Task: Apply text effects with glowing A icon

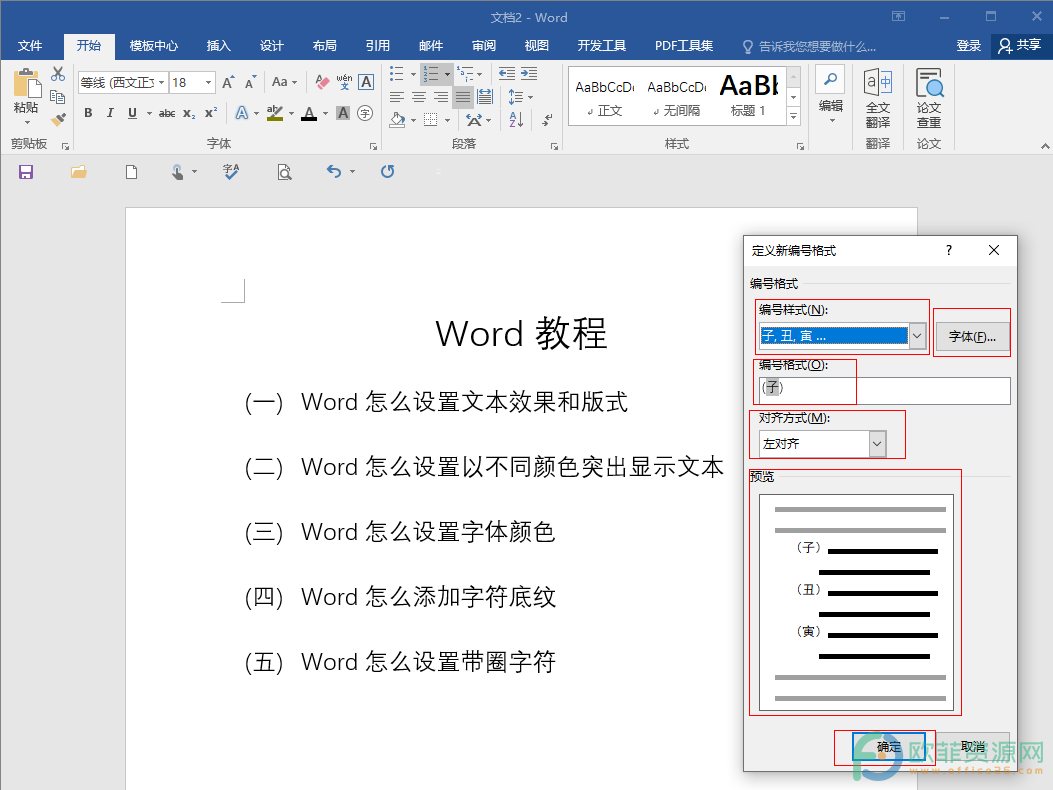Action: coord(242,113)
